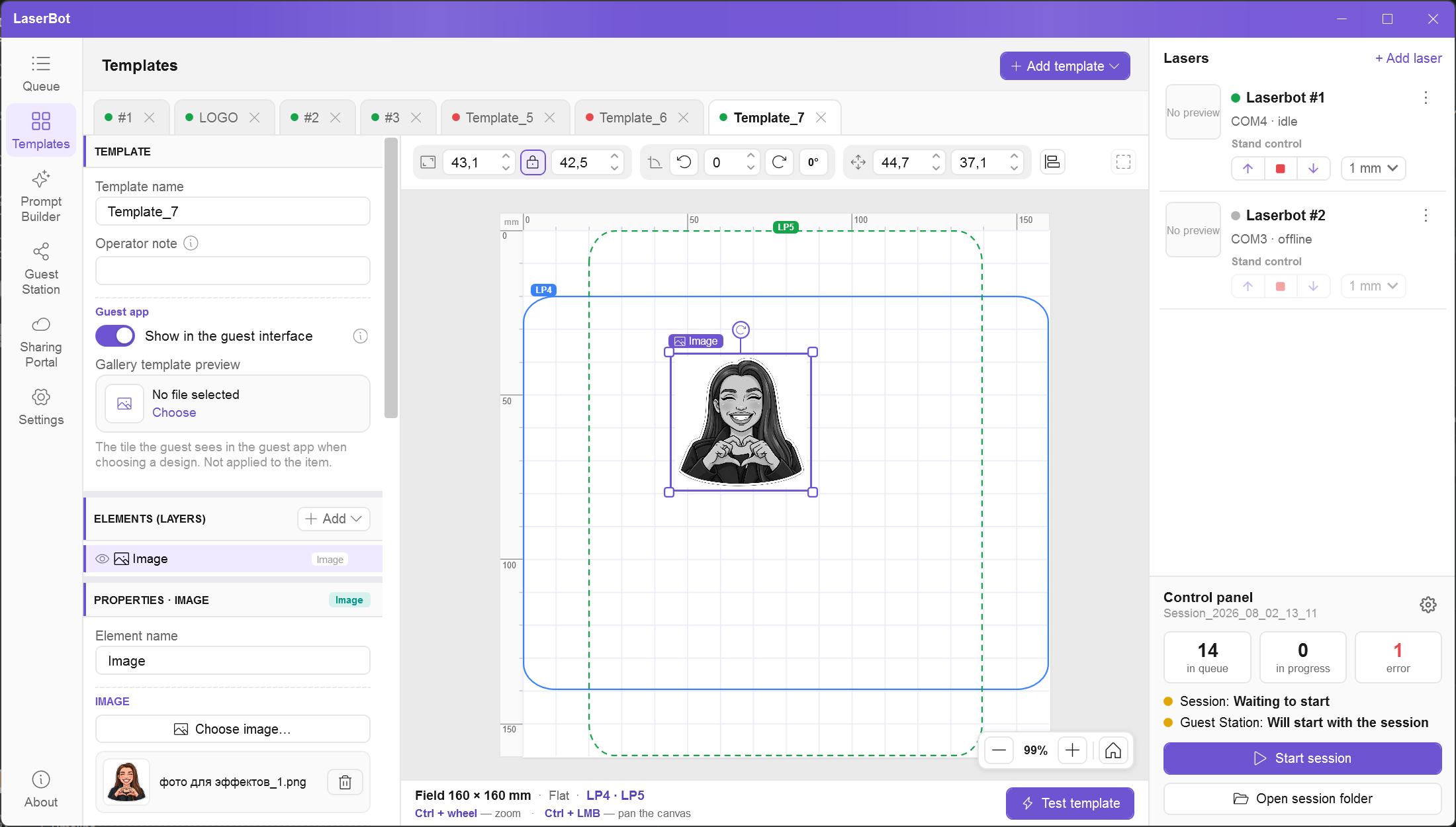1456x827 pixels.
Task: Open Laserbot #1 more options menu
Action: (x=1426, y=98)
